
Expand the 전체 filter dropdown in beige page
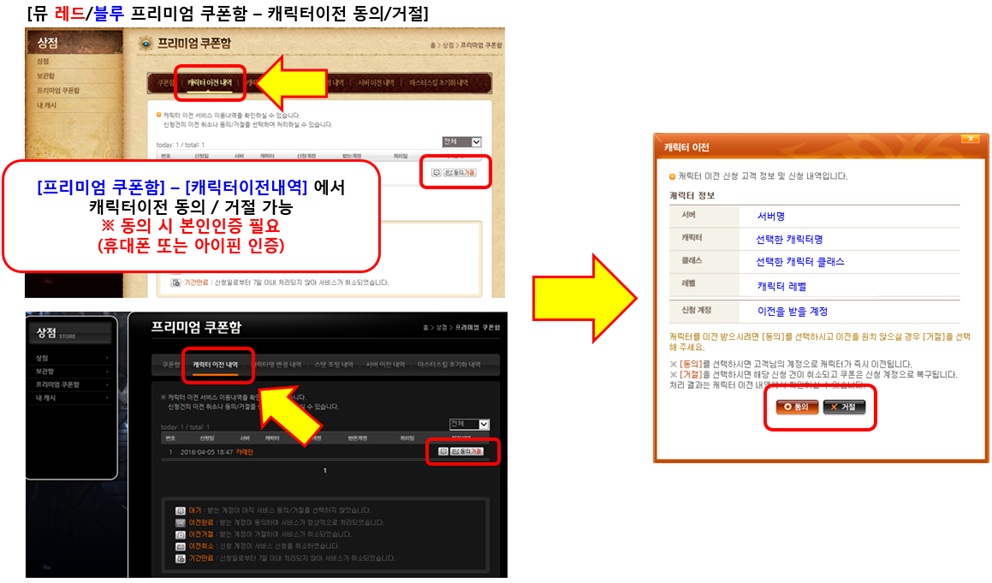click(462, 142)
